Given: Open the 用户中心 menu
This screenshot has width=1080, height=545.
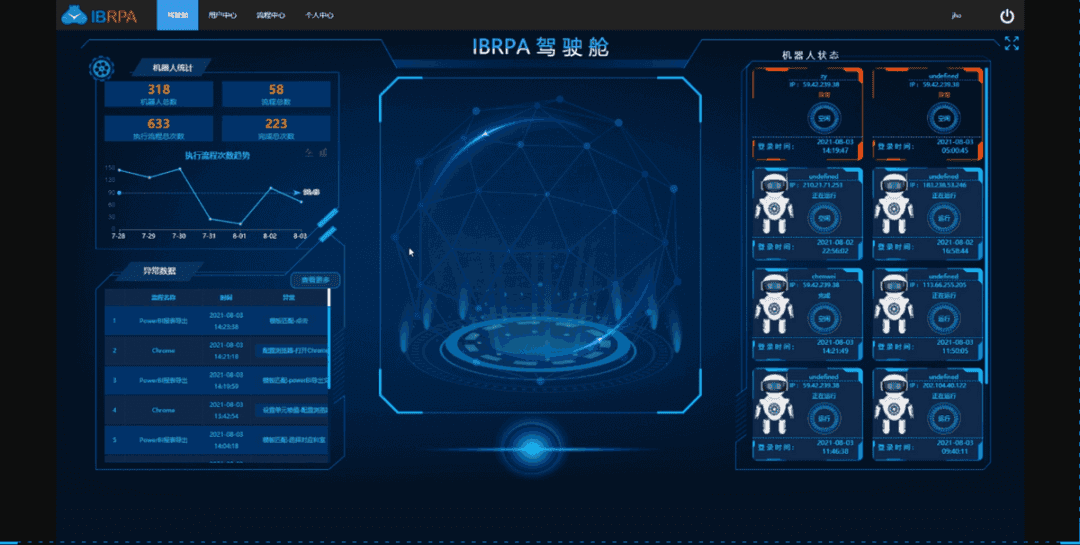Looking at the screenshot, I should click(222, 15).
